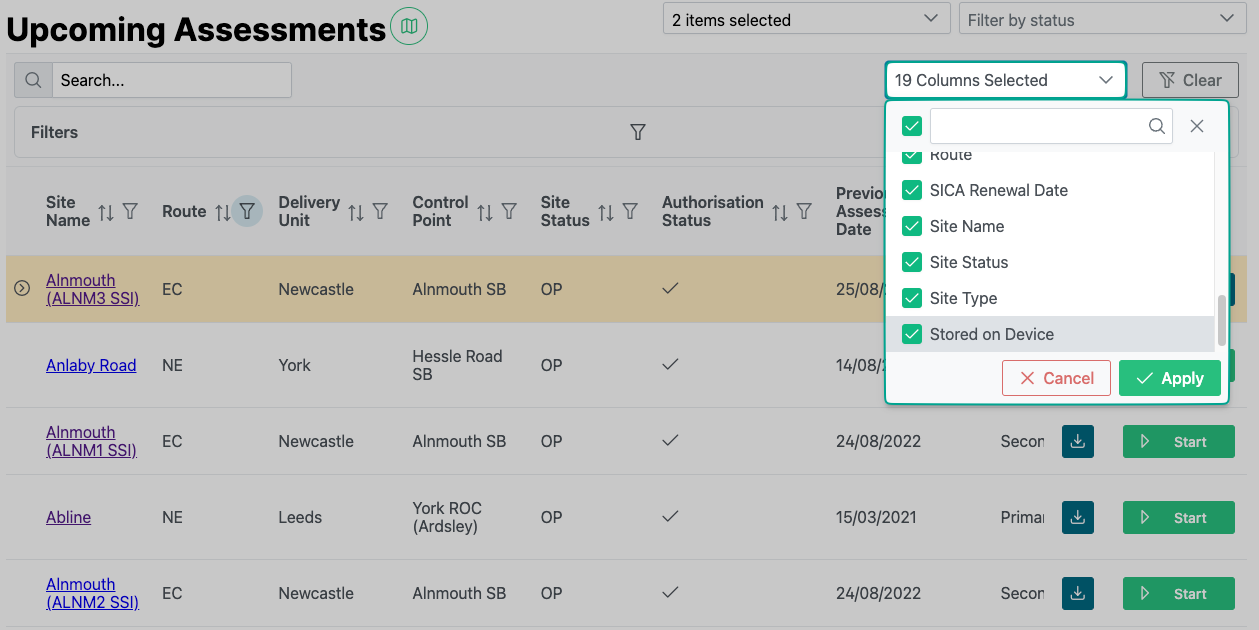Open the Filter by status dropdown

(1100, 20)
